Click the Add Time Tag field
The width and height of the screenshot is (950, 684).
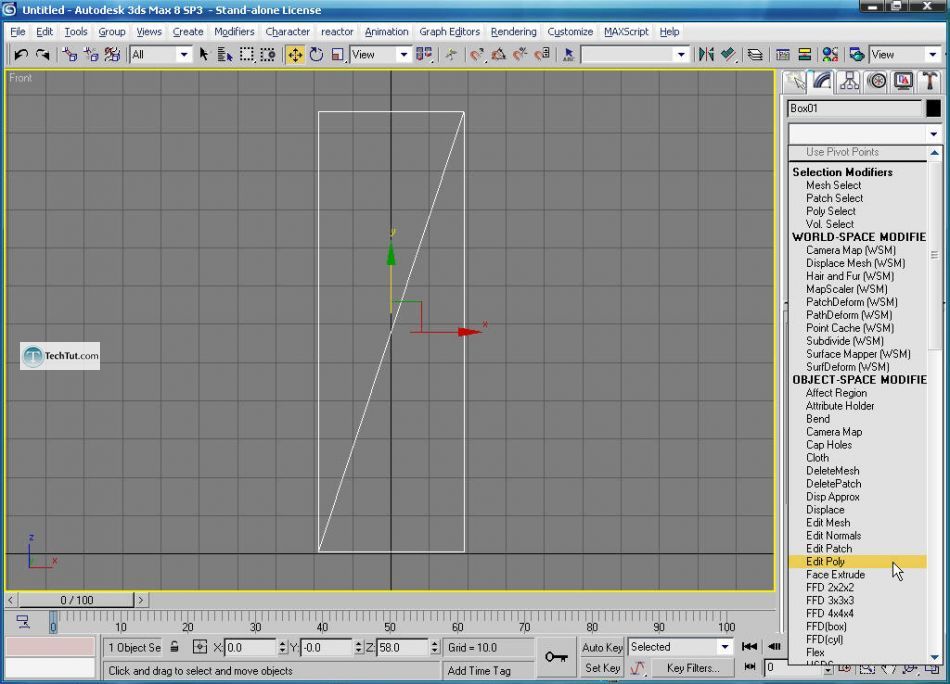pyautogui.click(x=488, y=671)
